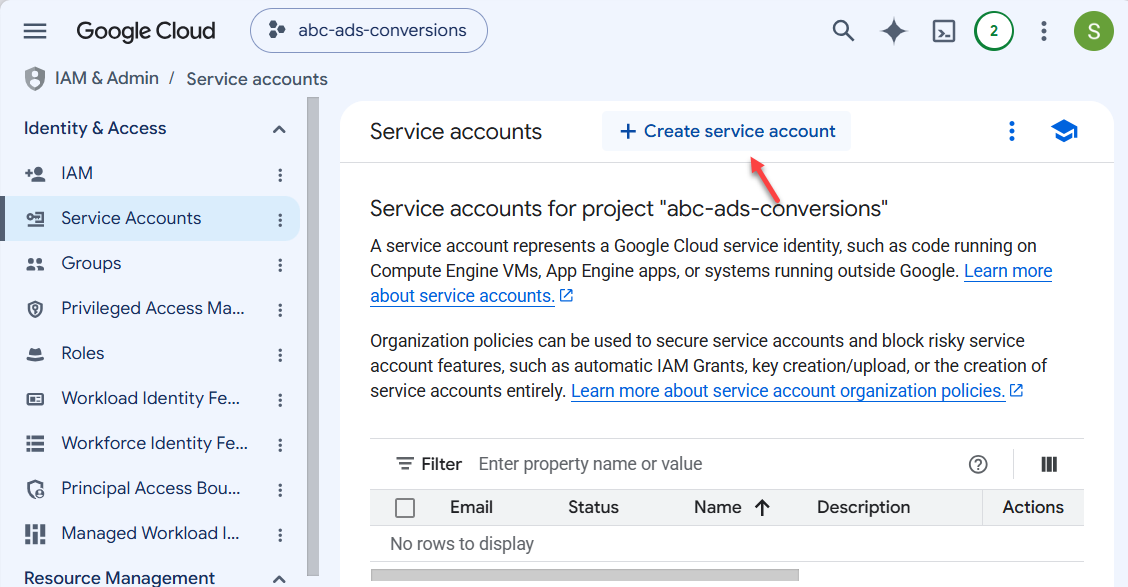Click the Filter funnel icon
The height and width of the screenshot is (587, 1128).
coord(405,464)
